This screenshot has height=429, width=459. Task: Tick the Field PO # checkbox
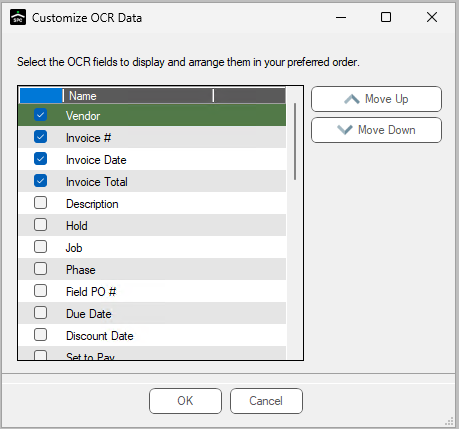tap(40, 291)
